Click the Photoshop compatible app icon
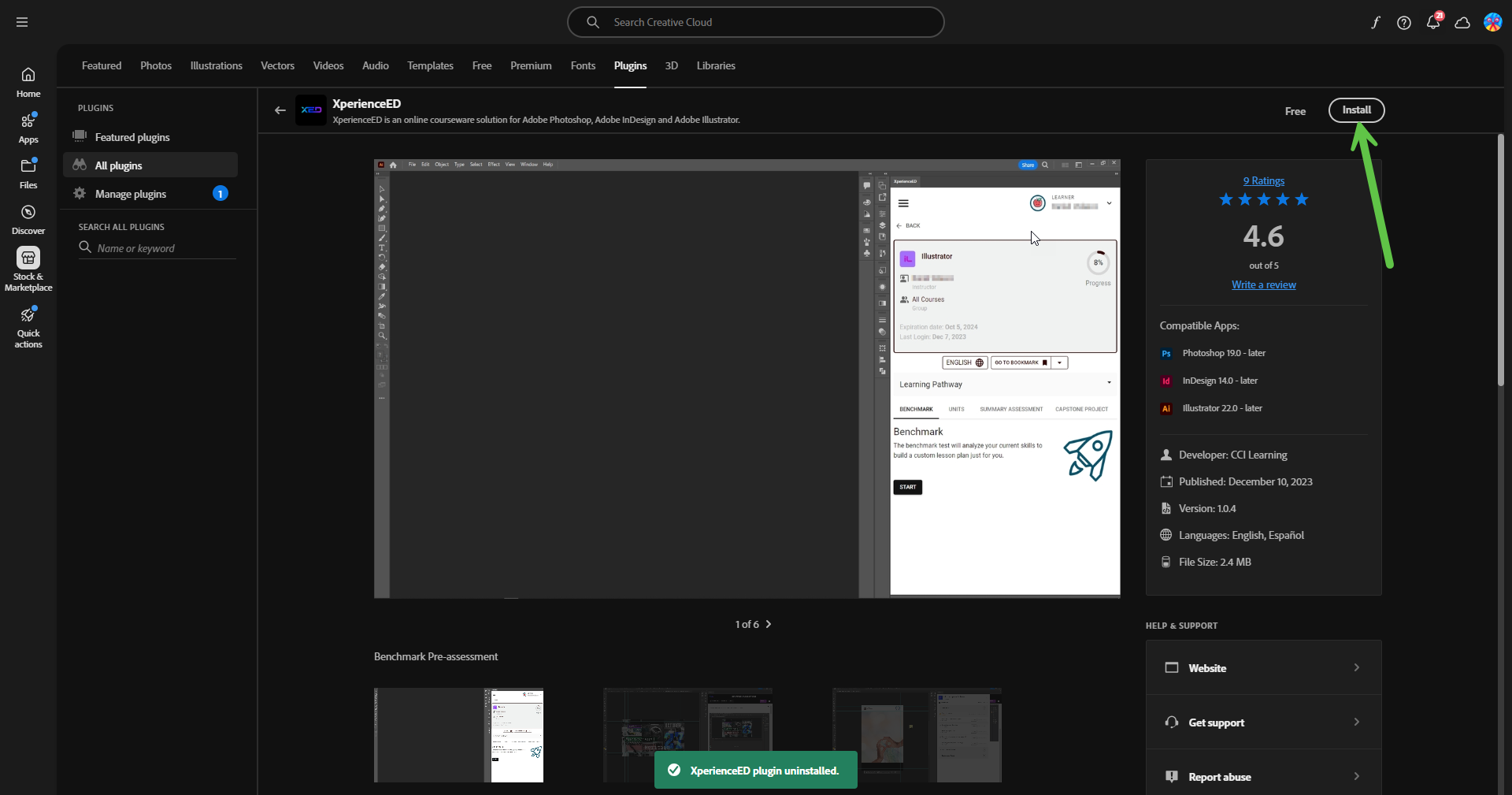 [x=1166, y=354]
